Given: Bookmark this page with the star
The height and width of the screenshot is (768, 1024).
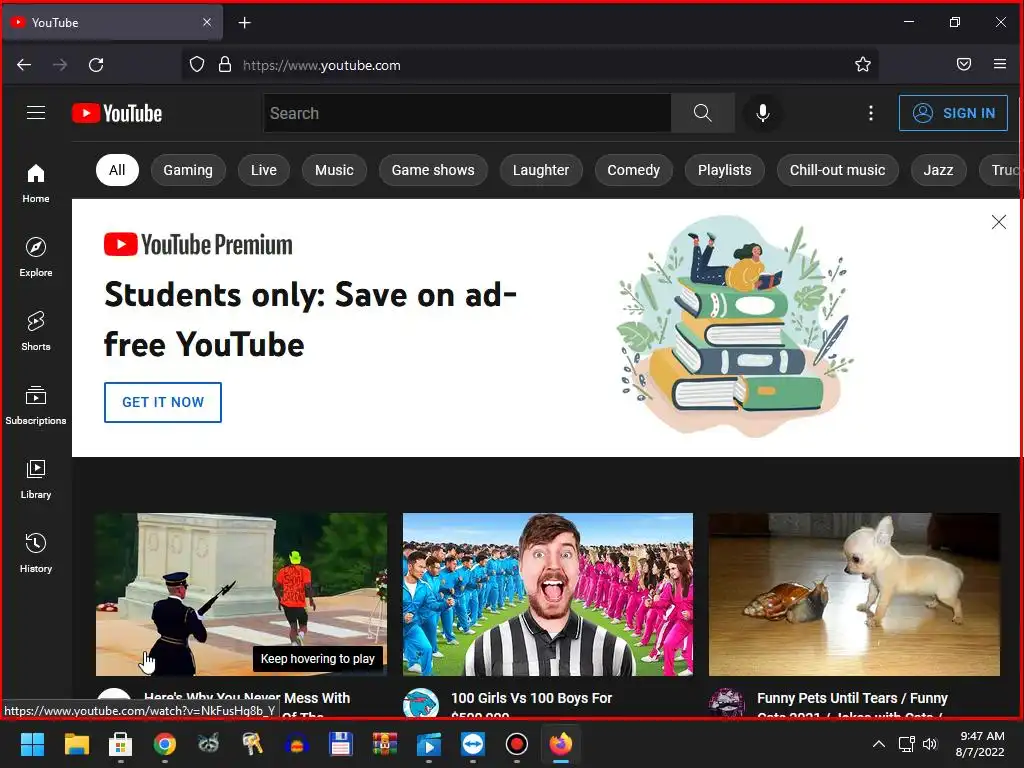Looking at the screenshot, I should click(x=863, y=64).
